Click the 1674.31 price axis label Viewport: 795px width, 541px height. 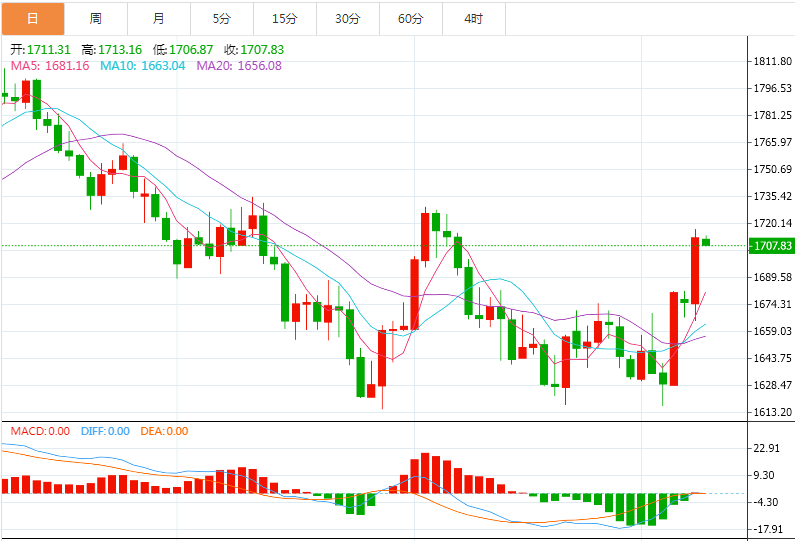point(773,304)
